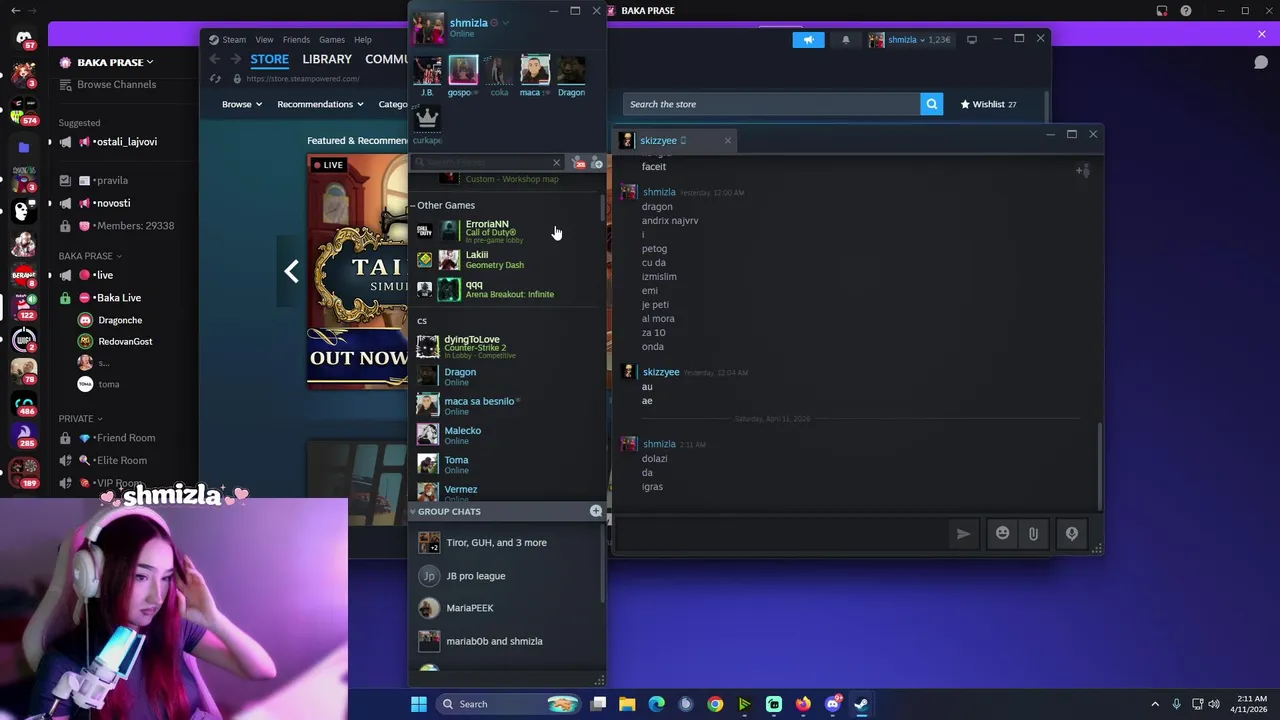Viewport: 1280px width, 720px height.
Task: Open File Explorer from the taskbar
Action: 627,704
